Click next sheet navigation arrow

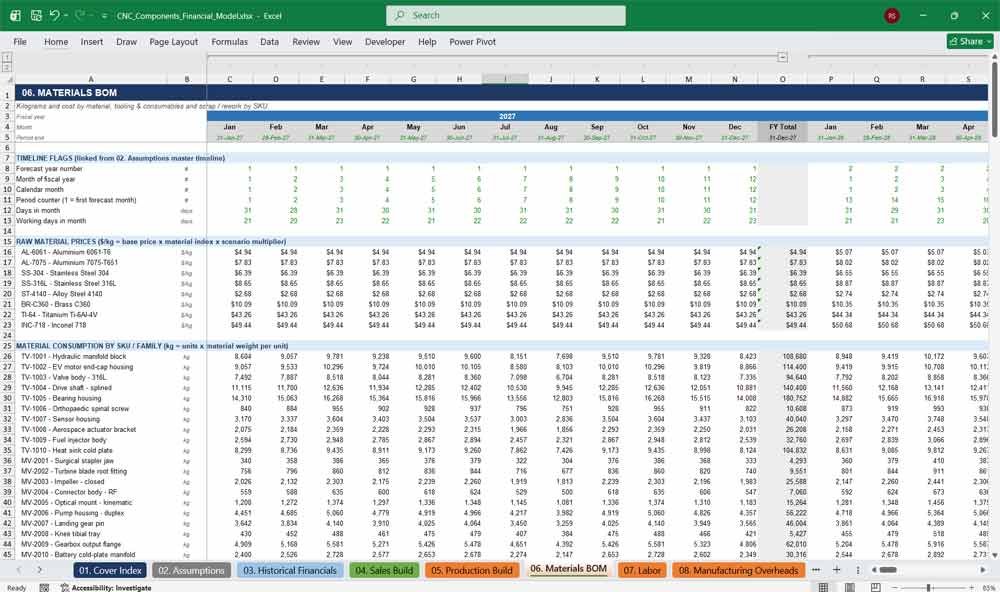pos(40,570)
